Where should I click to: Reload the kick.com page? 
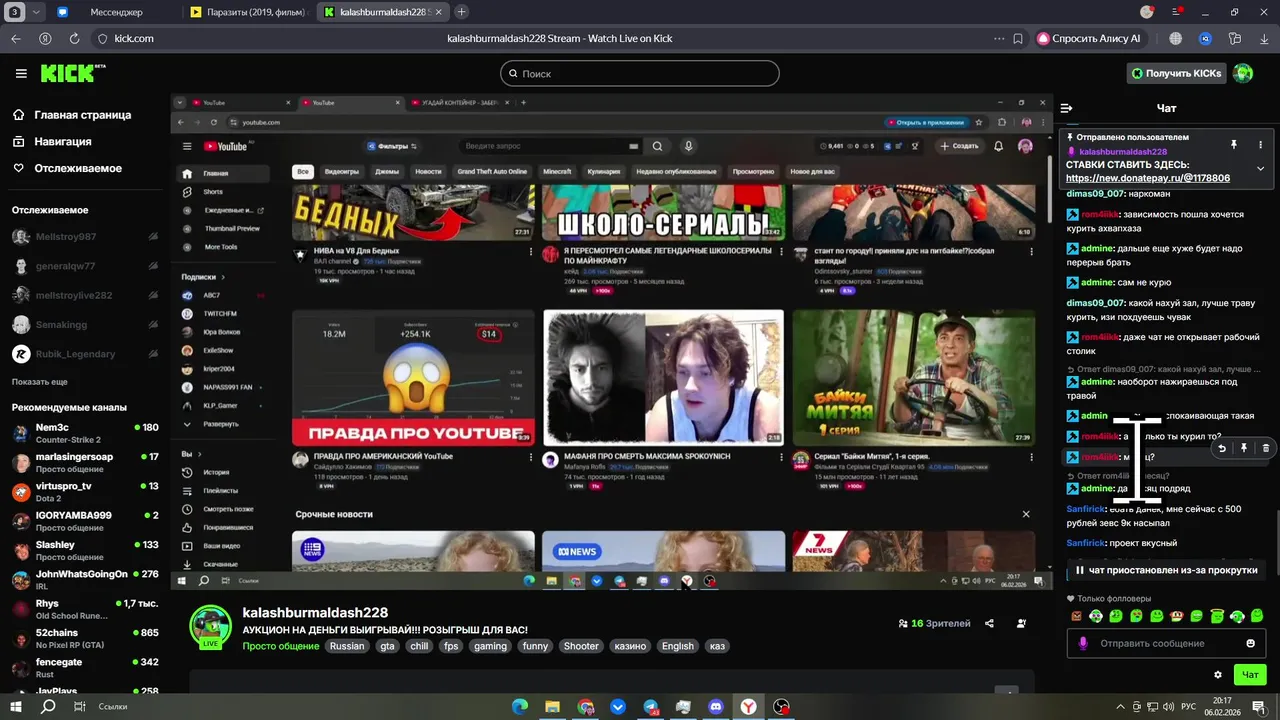pyautogui.click(x=74, y=38)
